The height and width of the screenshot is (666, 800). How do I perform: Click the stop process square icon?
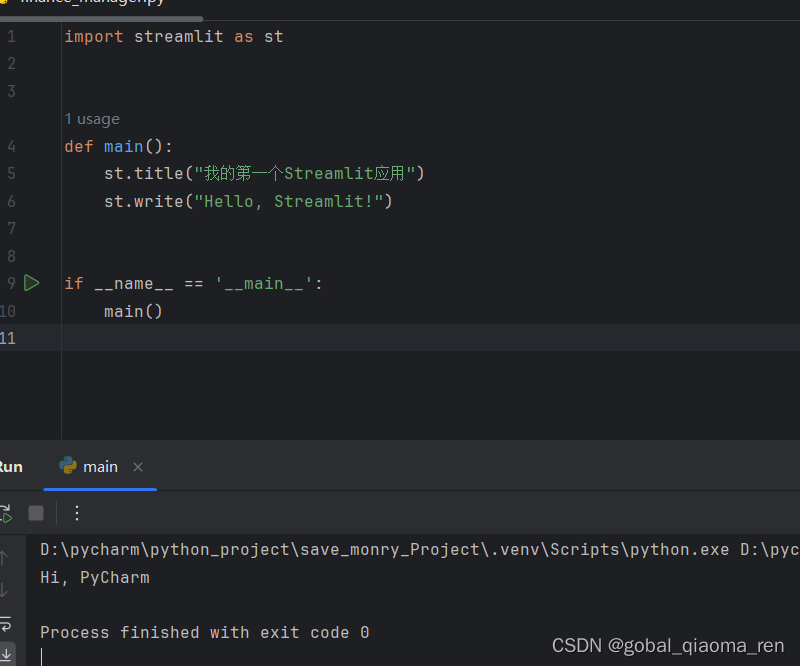pos(35,513)
